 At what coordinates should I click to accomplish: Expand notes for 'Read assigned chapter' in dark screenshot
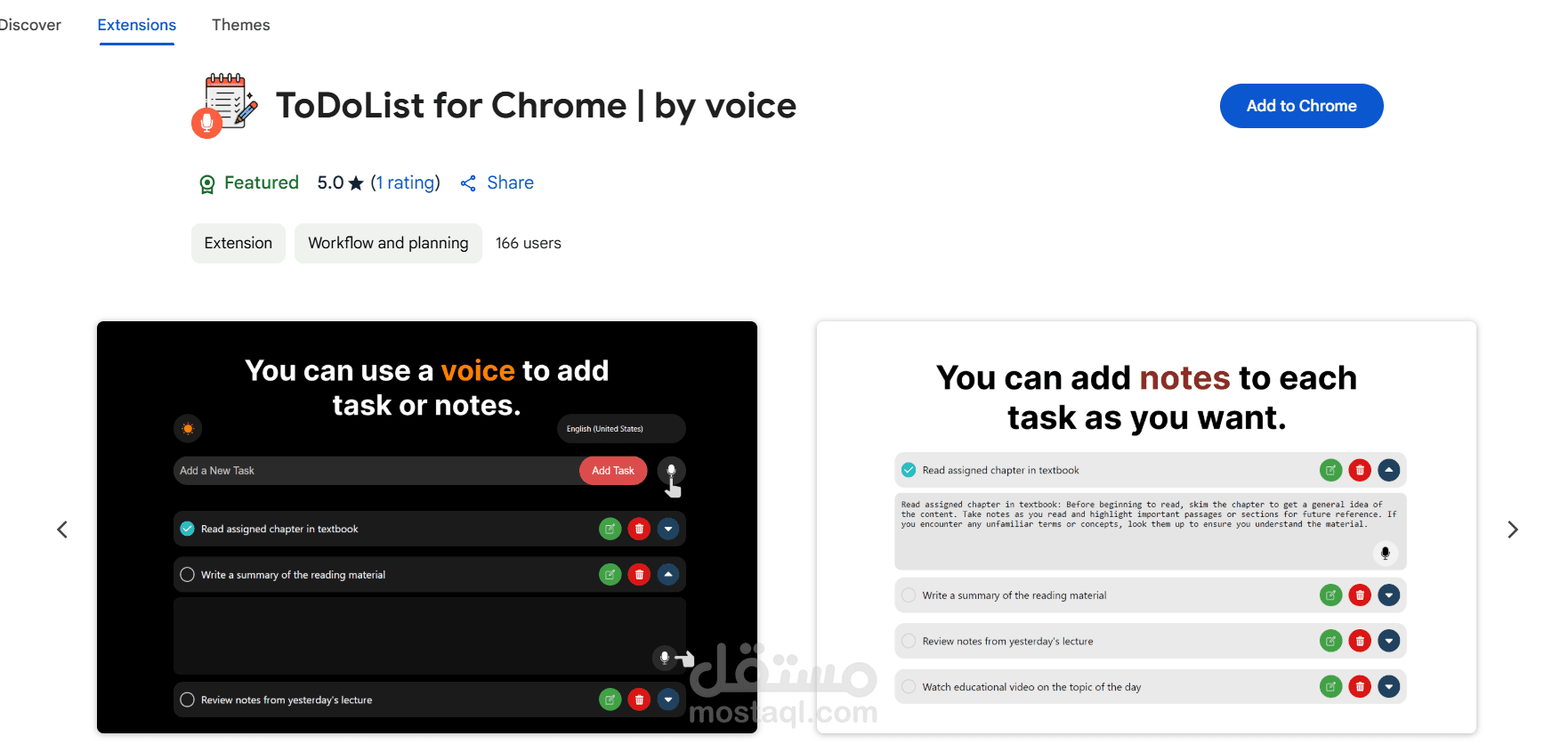coord(668,529)
